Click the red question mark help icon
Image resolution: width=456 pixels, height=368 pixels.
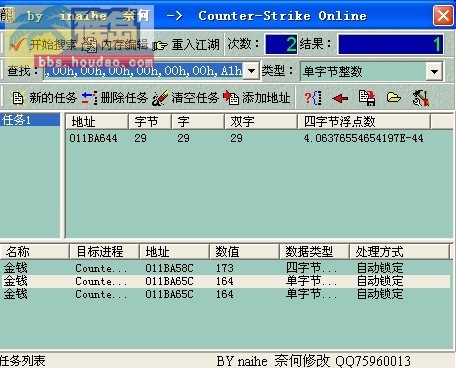313,98
